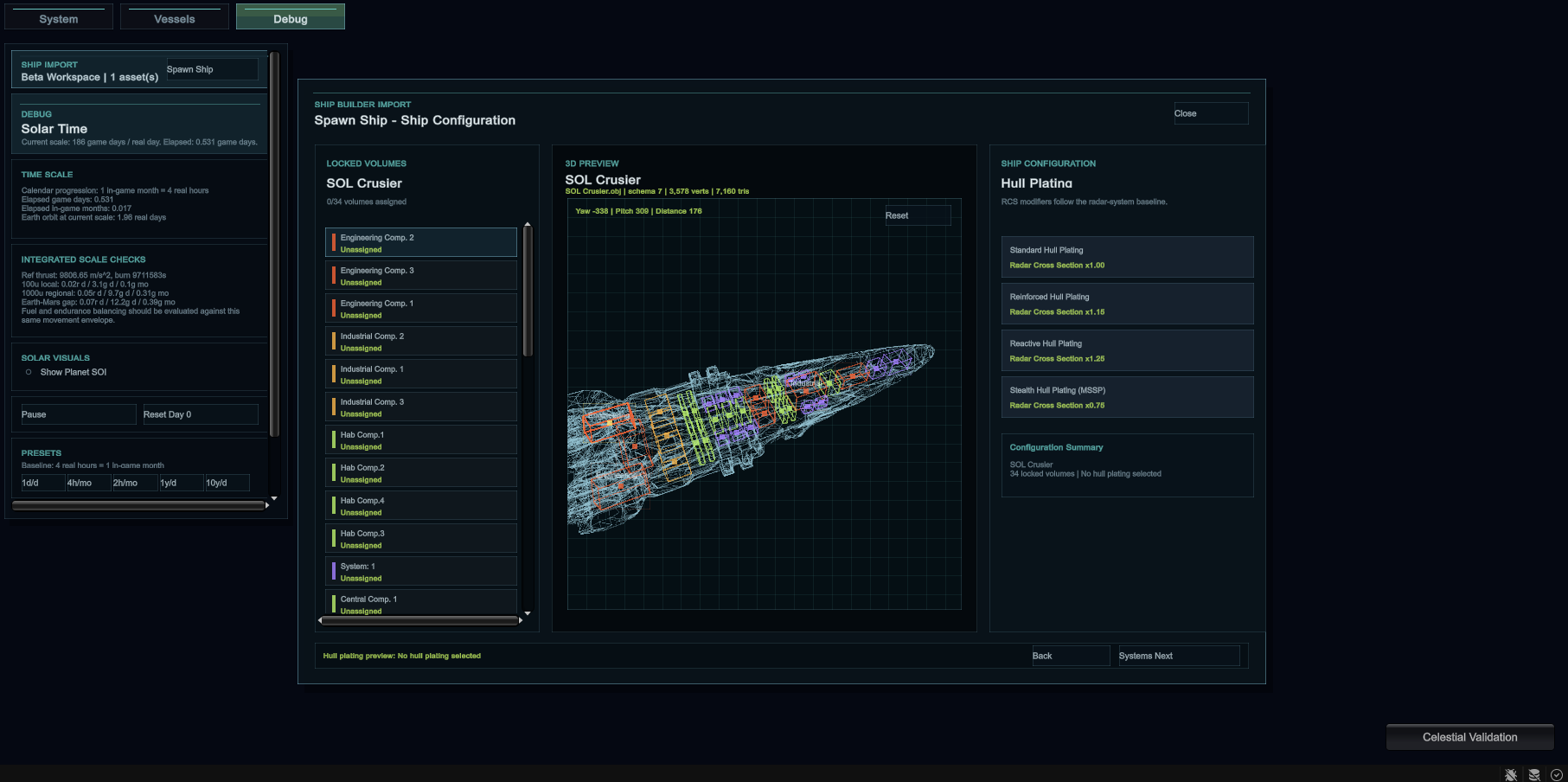Select Hab Comp.4 volume
Screen dimensions: 1568x782
[421, 506]
